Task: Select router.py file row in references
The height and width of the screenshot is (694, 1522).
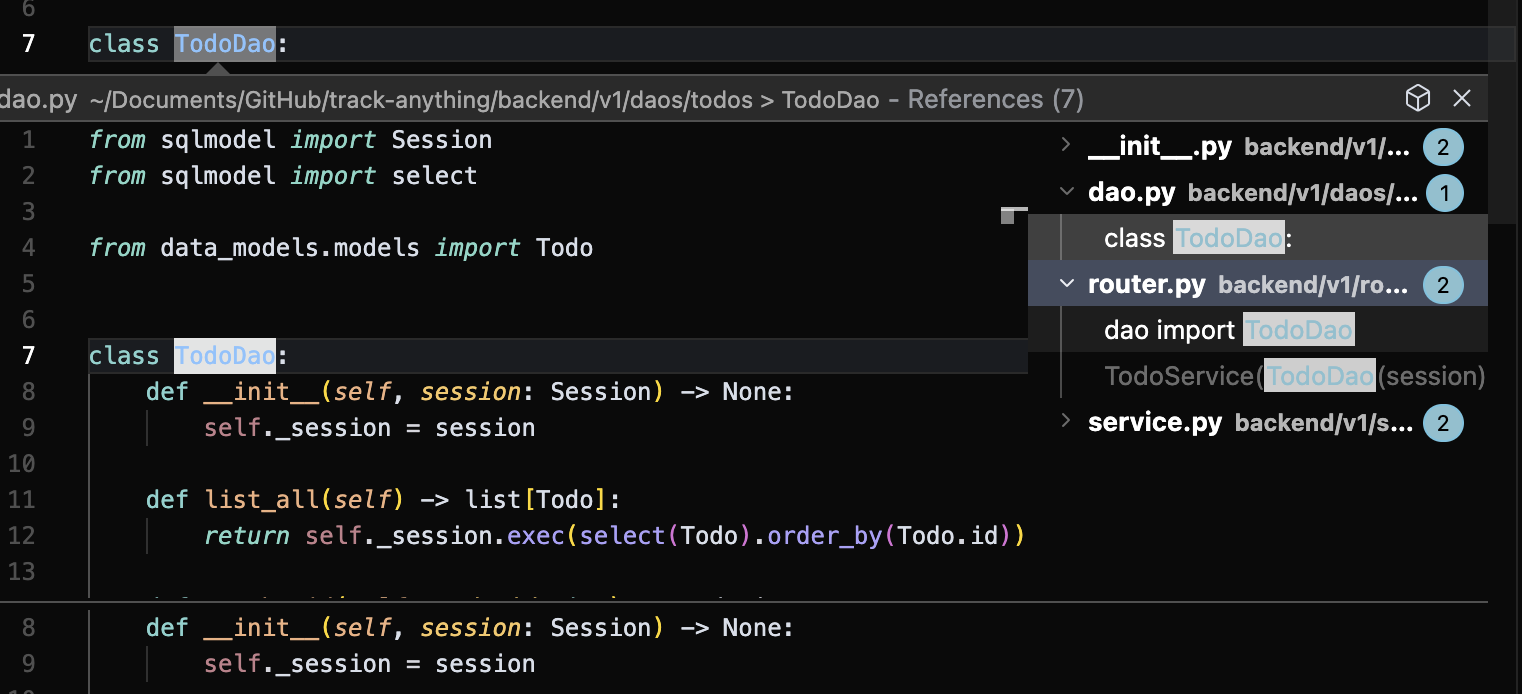Action: 1258,284
